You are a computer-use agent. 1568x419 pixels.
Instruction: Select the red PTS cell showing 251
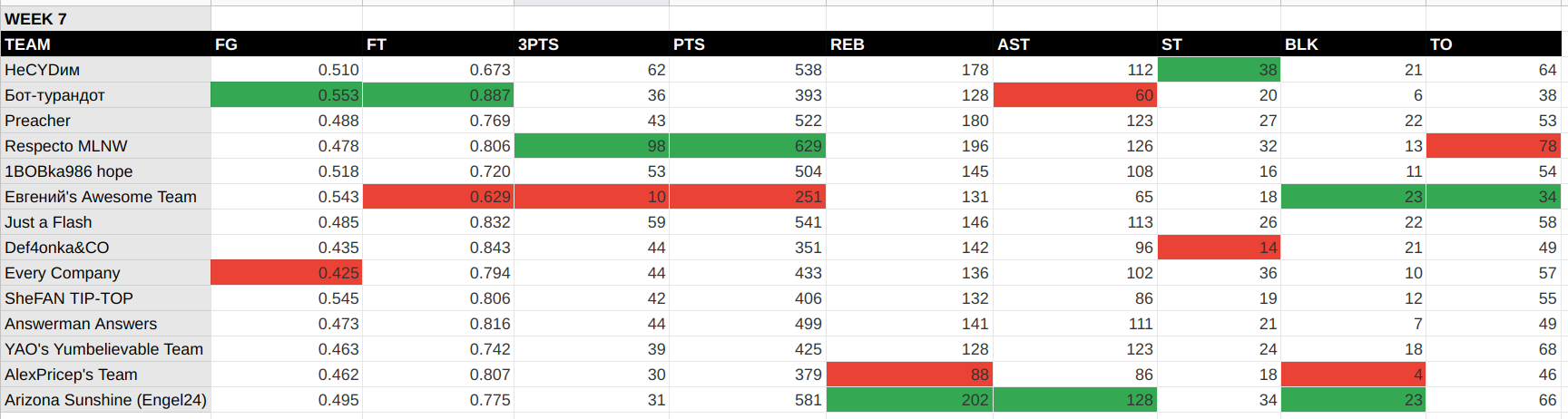point(748,197)
